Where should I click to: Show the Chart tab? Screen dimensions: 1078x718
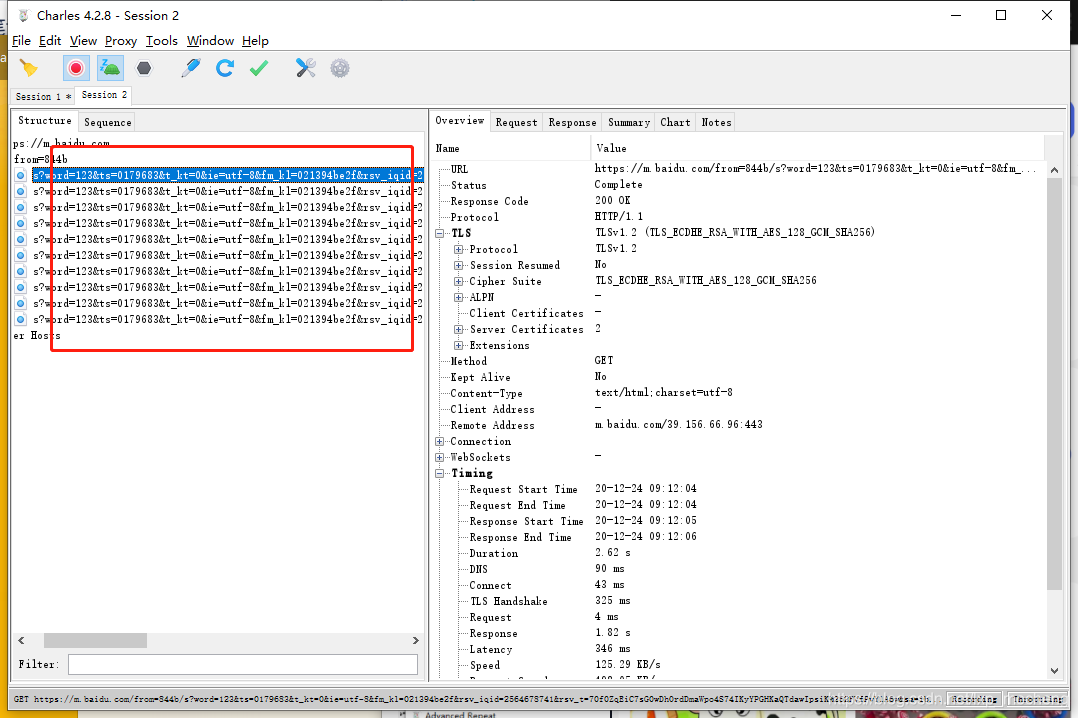tap(675, 122)
